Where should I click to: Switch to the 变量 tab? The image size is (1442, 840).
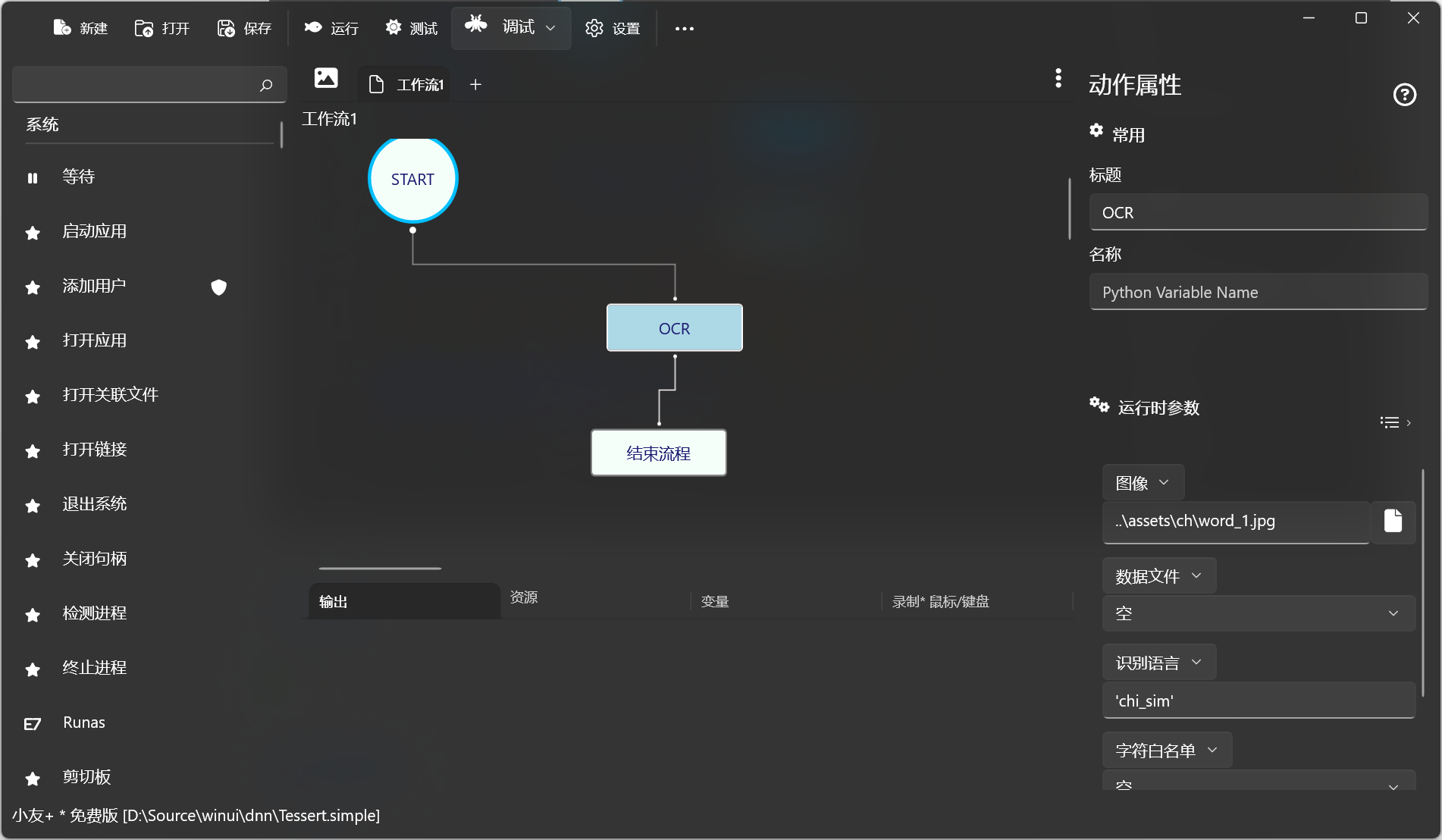pos(714,601)
